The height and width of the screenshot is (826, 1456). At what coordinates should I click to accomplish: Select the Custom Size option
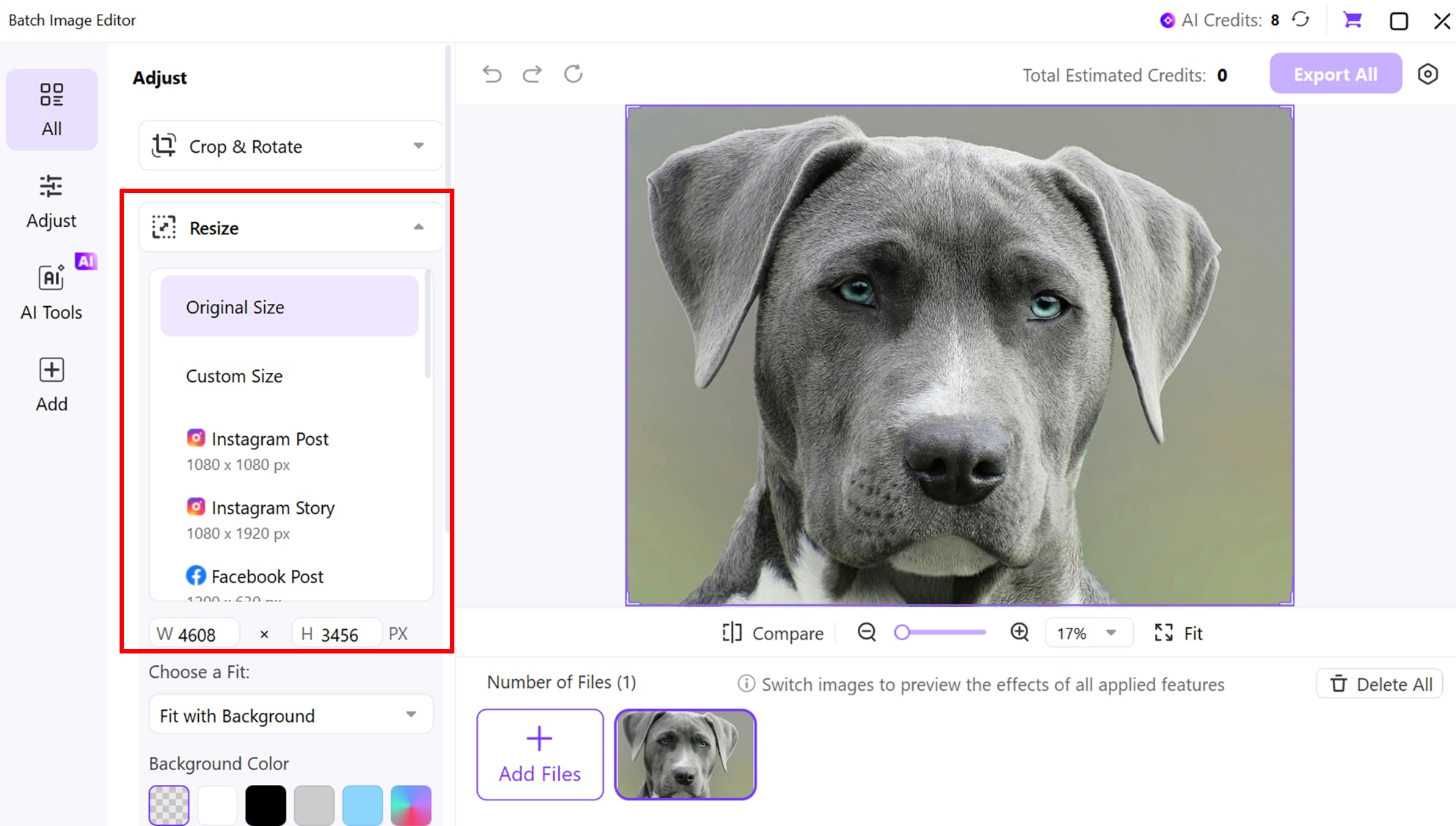tap(234, 376)
